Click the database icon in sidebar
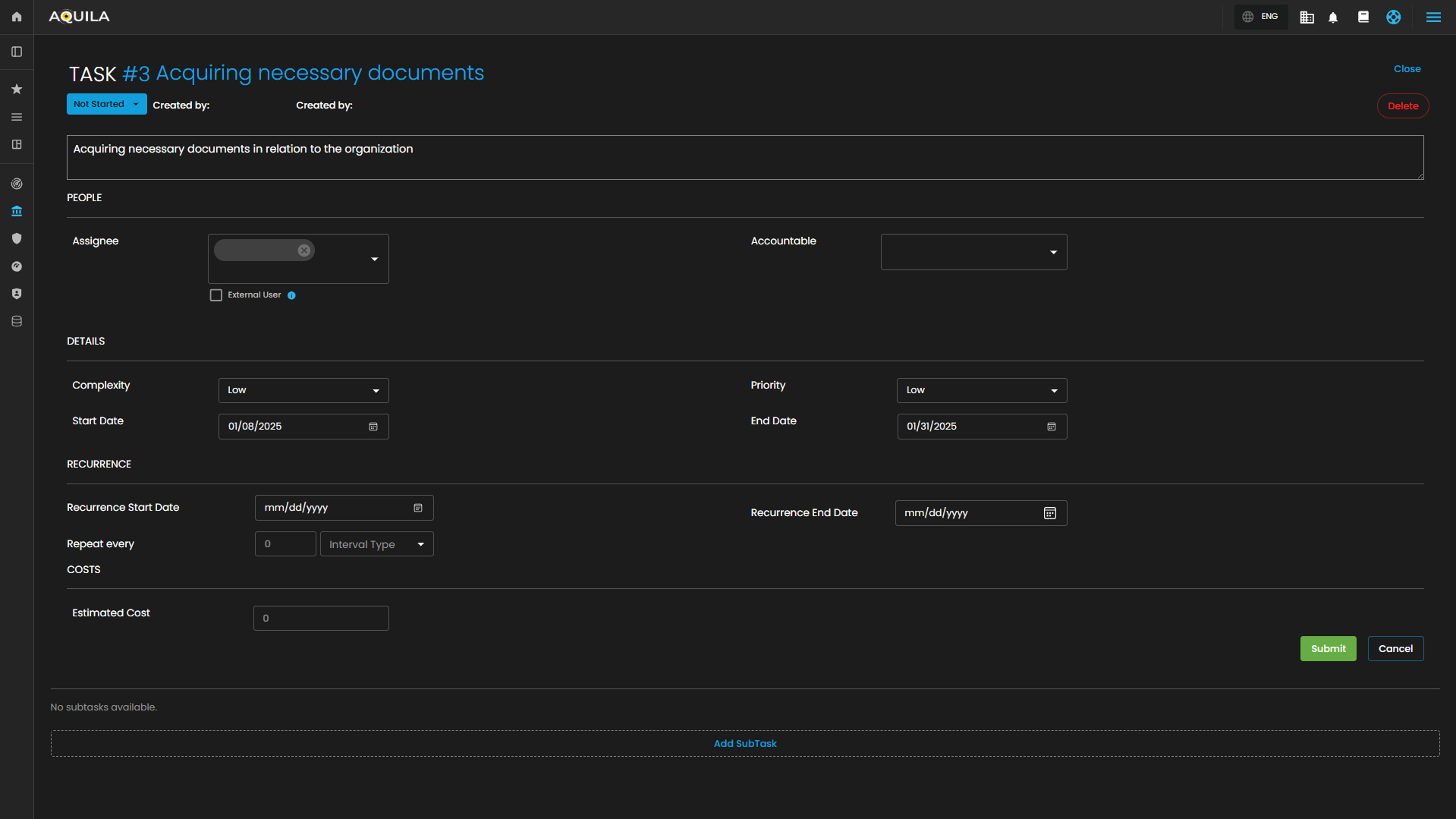1456x819 pixels. click(17, 321)
